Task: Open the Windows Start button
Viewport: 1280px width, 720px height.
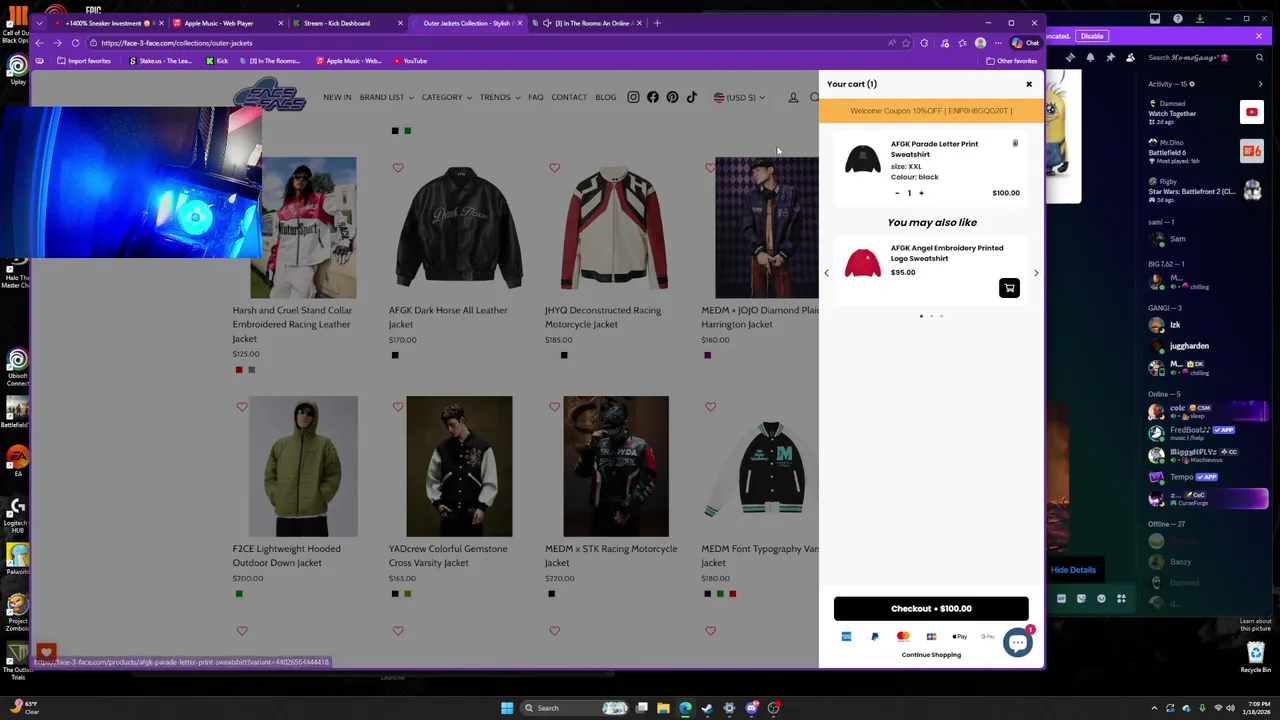Action: point(507,708)
